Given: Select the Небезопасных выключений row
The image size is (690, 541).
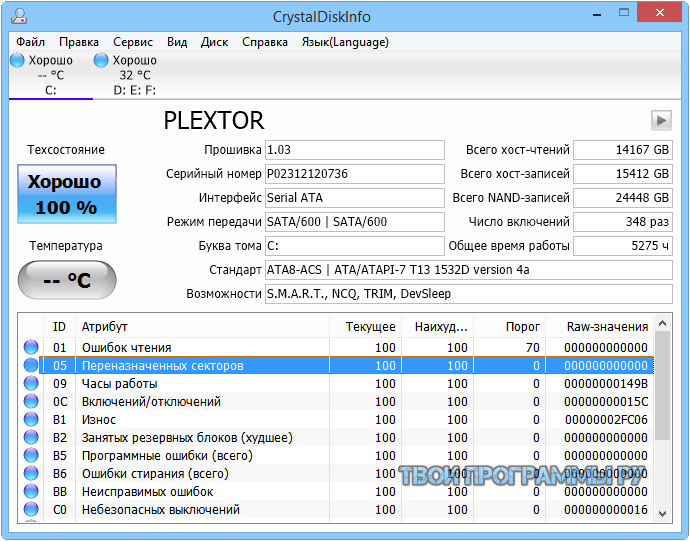Looking at the screenshot, I should (x=336, y=510).
